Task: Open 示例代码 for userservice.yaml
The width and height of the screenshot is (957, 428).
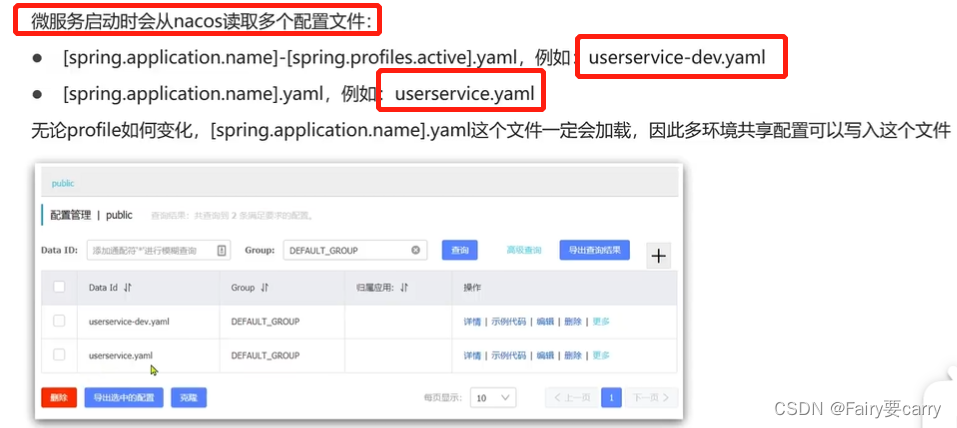Action: point(508,355)
